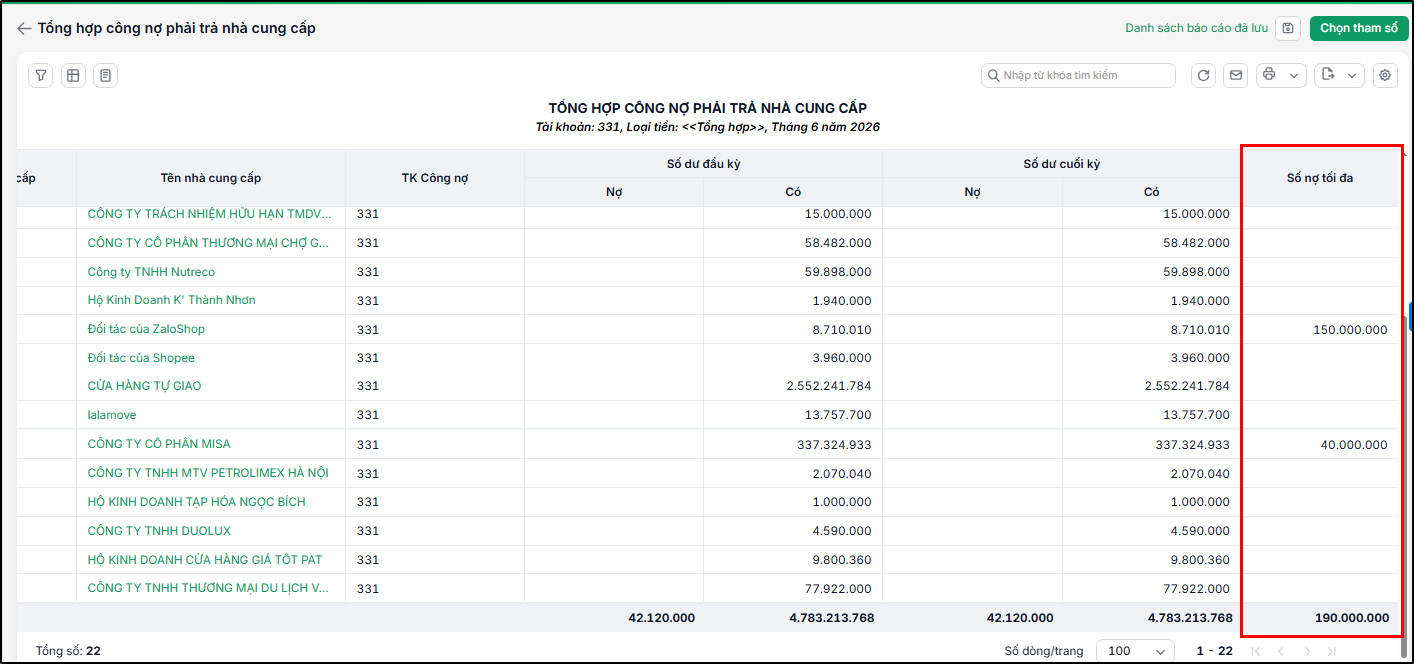Select the 150.000.000 max debt cell

(x=1350, y=330)
